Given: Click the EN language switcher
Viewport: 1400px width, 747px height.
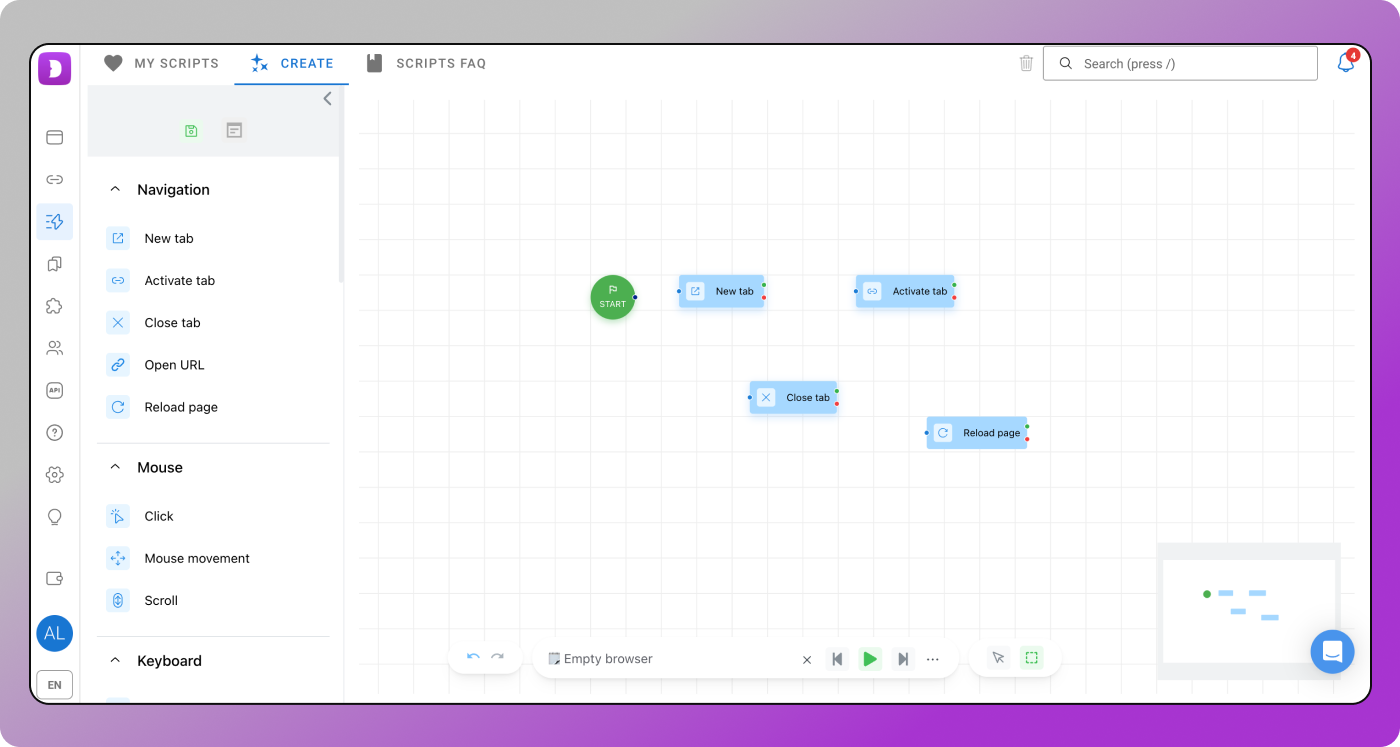Looking at the screenshot, I should 54,685.
